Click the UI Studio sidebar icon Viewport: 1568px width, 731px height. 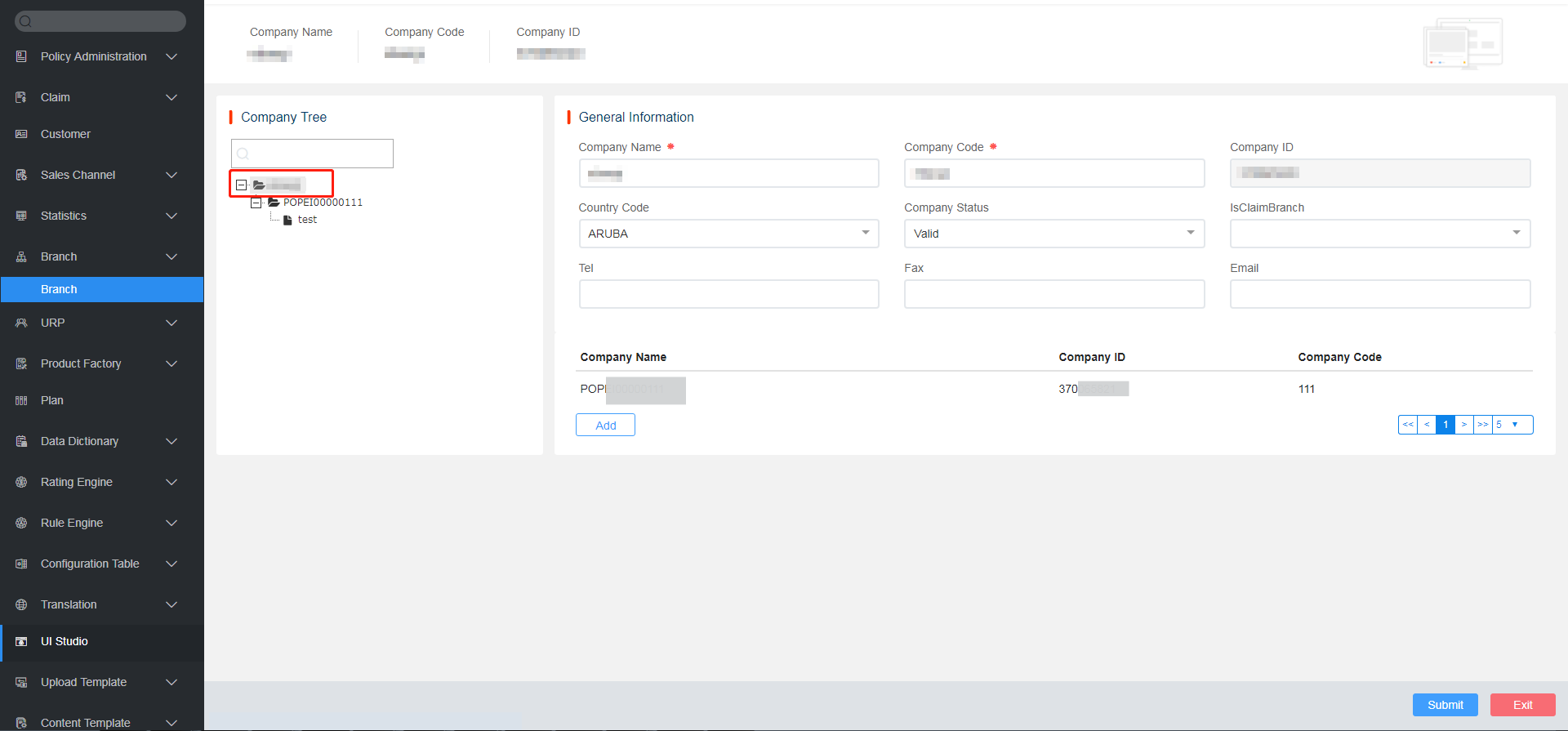(x=21, y=641)
